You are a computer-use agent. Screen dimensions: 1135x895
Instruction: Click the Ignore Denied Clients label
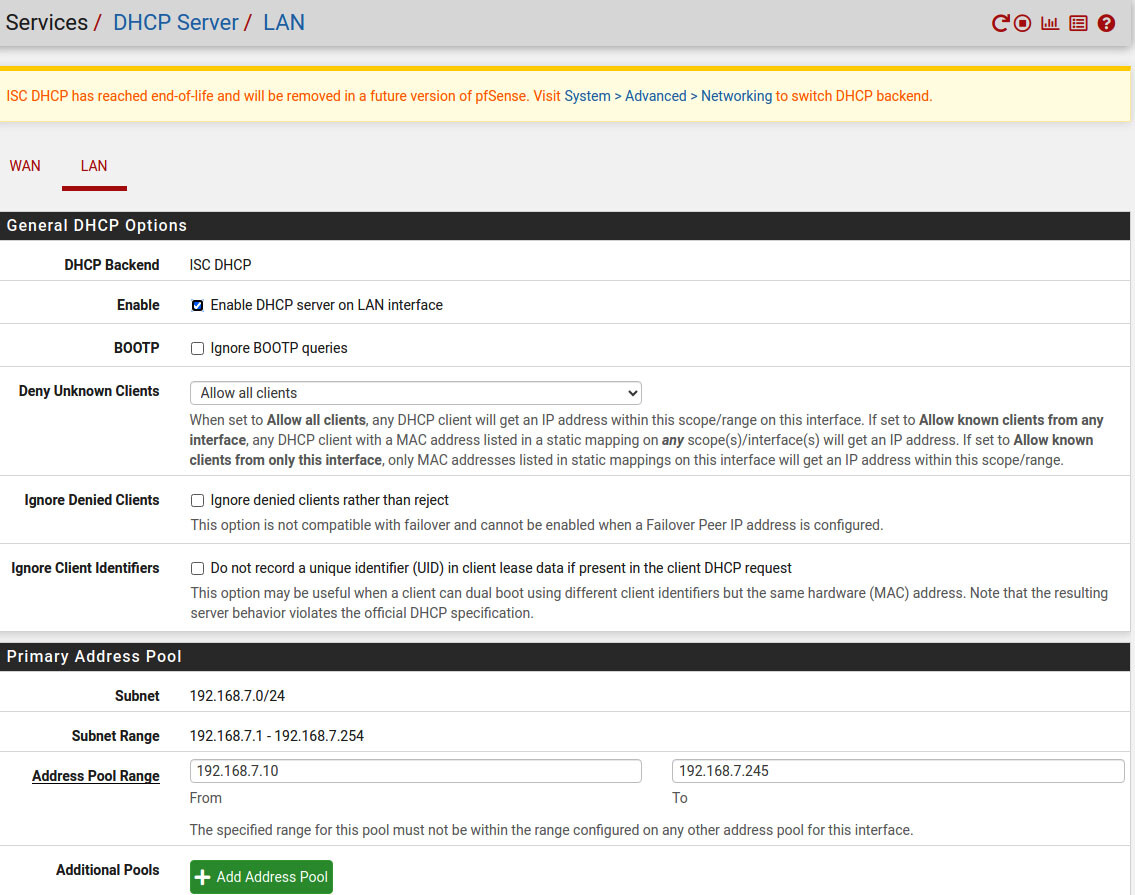pos(92,500)
